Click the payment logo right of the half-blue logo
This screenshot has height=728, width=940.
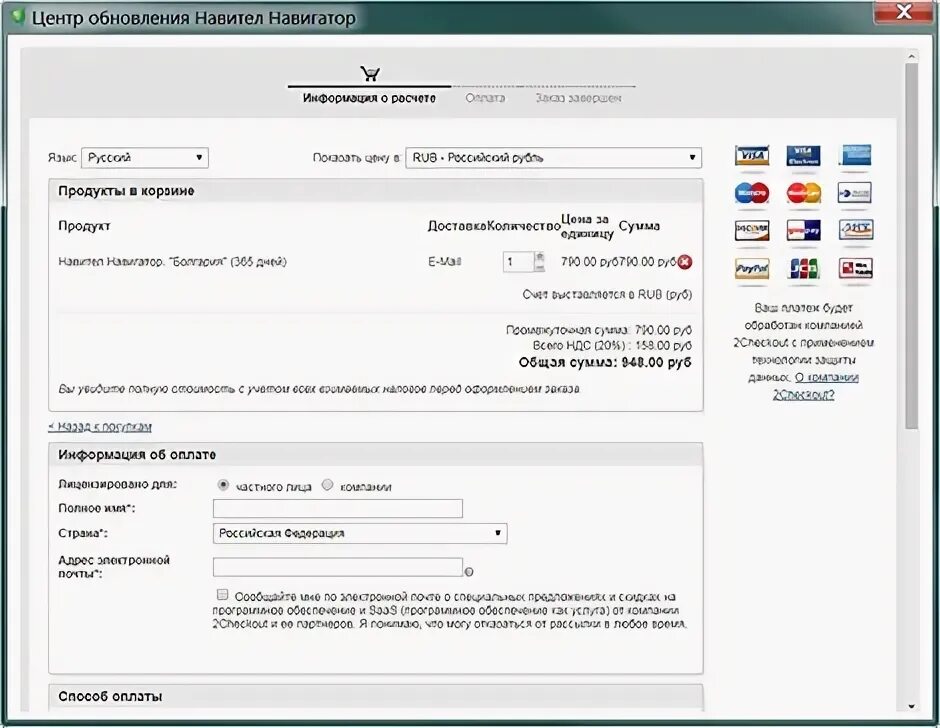point(855,230)
